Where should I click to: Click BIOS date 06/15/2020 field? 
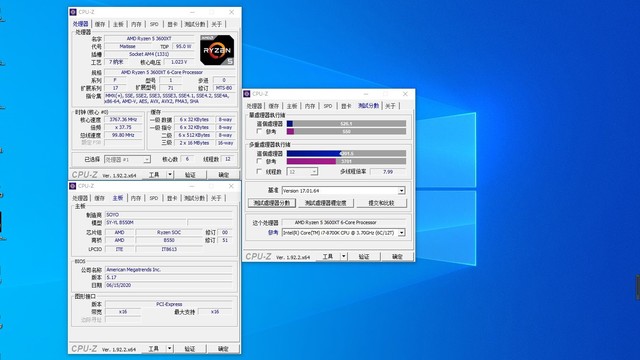tap(169, 285)
